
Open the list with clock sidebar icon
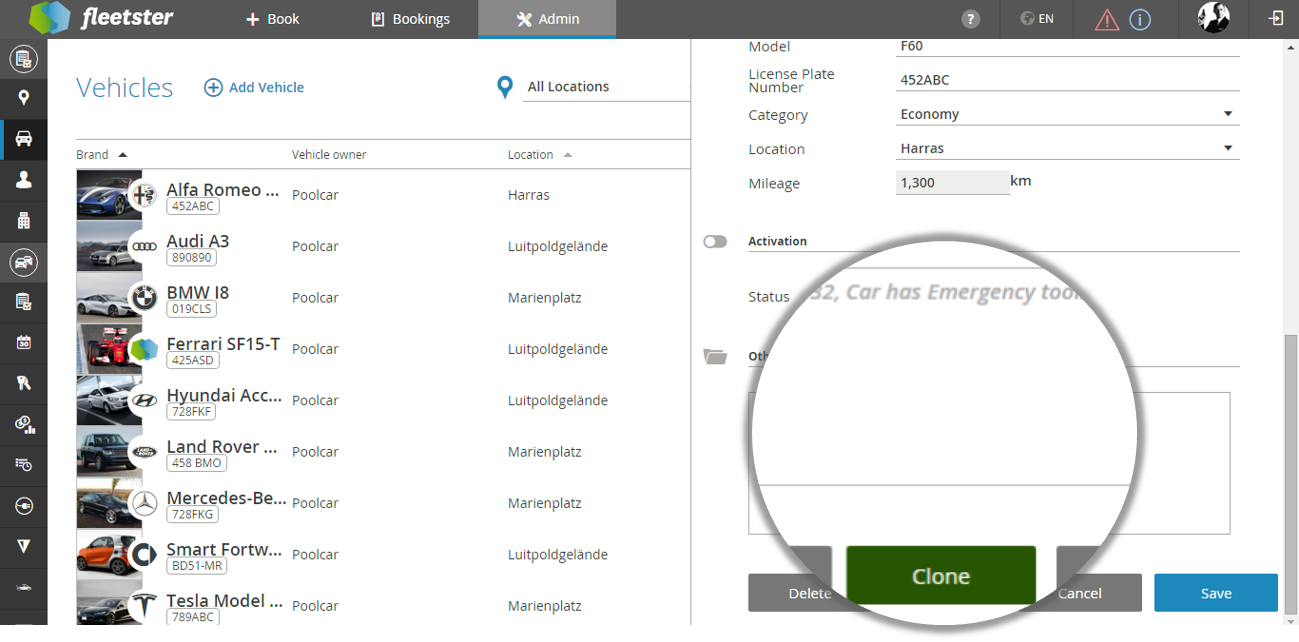[x=24, y=465]
